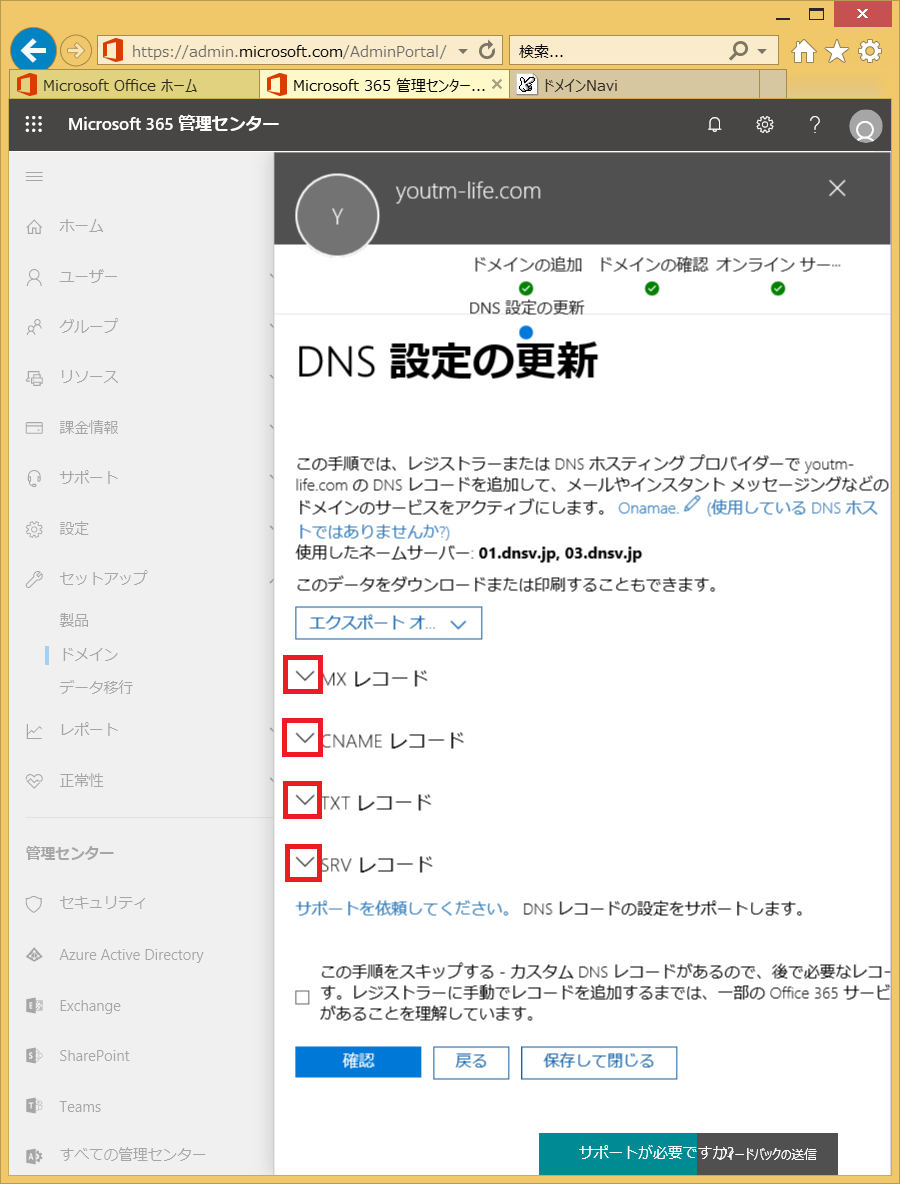900x1184 pixels.
Task: Select ドメイン in sidebar
Action: [x=88, y=655]
